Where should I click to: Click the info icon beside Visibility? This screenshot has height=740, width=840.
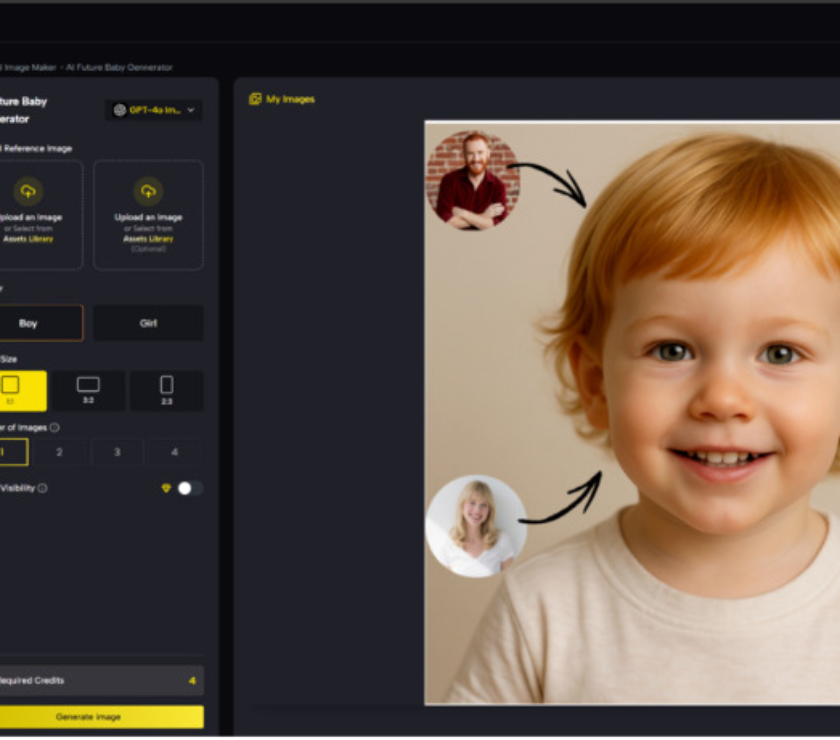(42, 488)
